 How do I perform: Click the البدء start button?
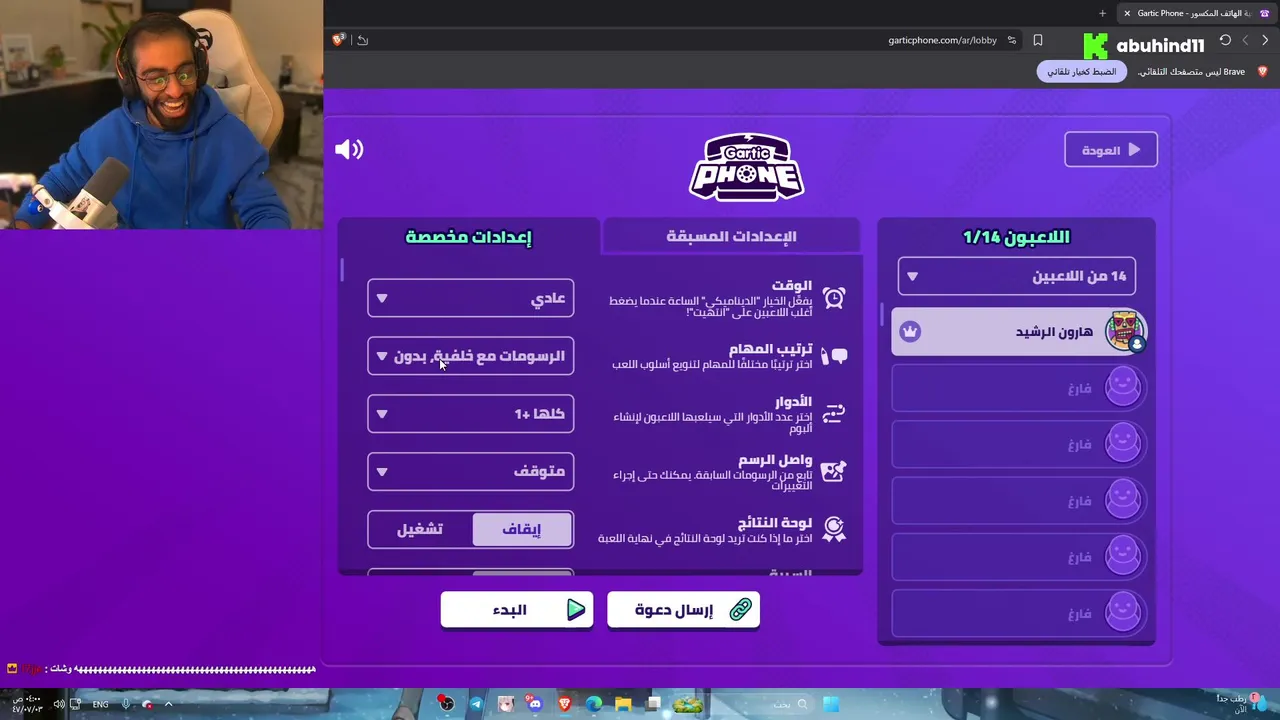point(517,610)
